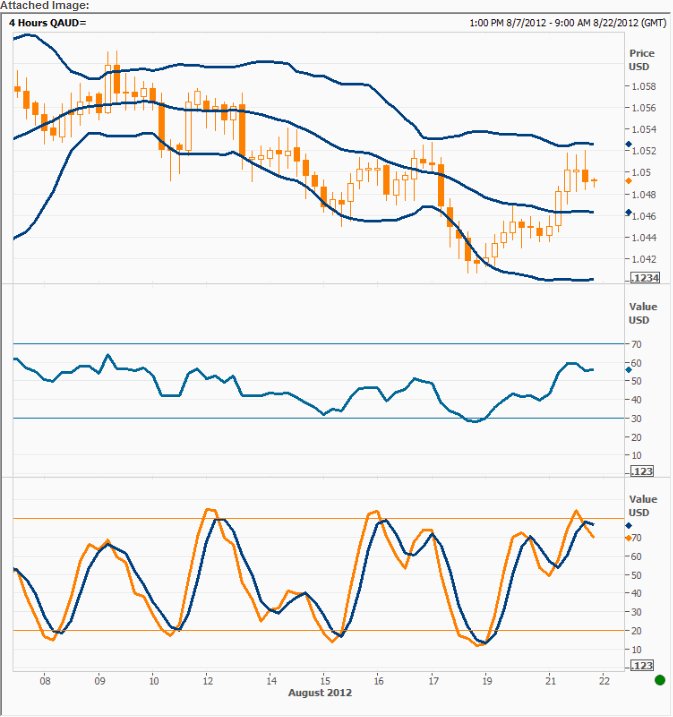Click the 70 level label in RSI panel
This screenshot has width=673, height=717.
[x=636, y=344]
